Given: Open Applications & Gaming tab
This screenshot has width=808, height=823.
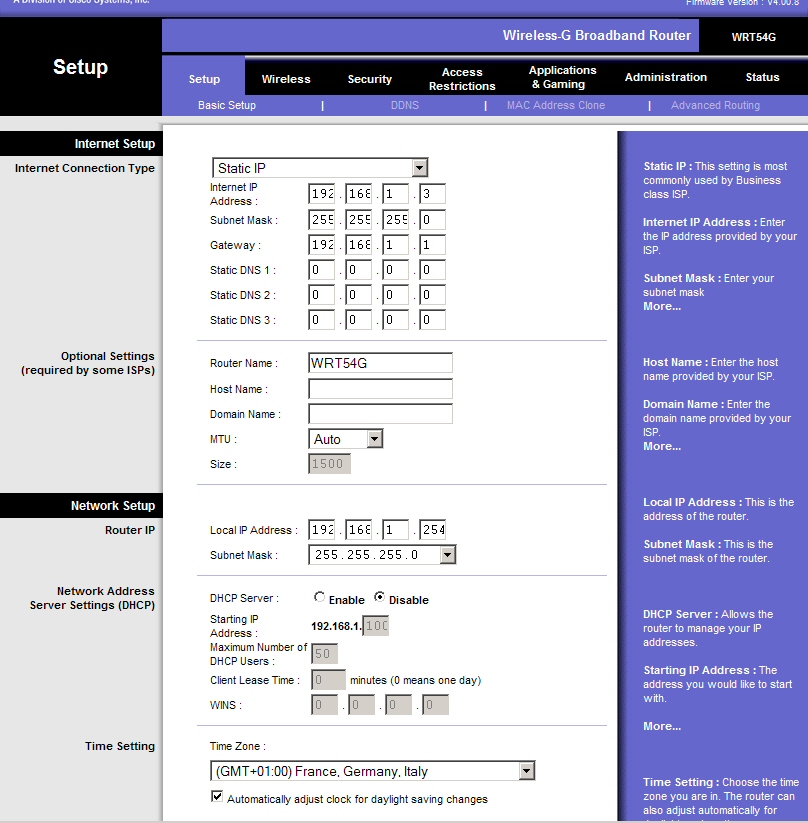Looking at the screenshot, I should coord(562,77).
